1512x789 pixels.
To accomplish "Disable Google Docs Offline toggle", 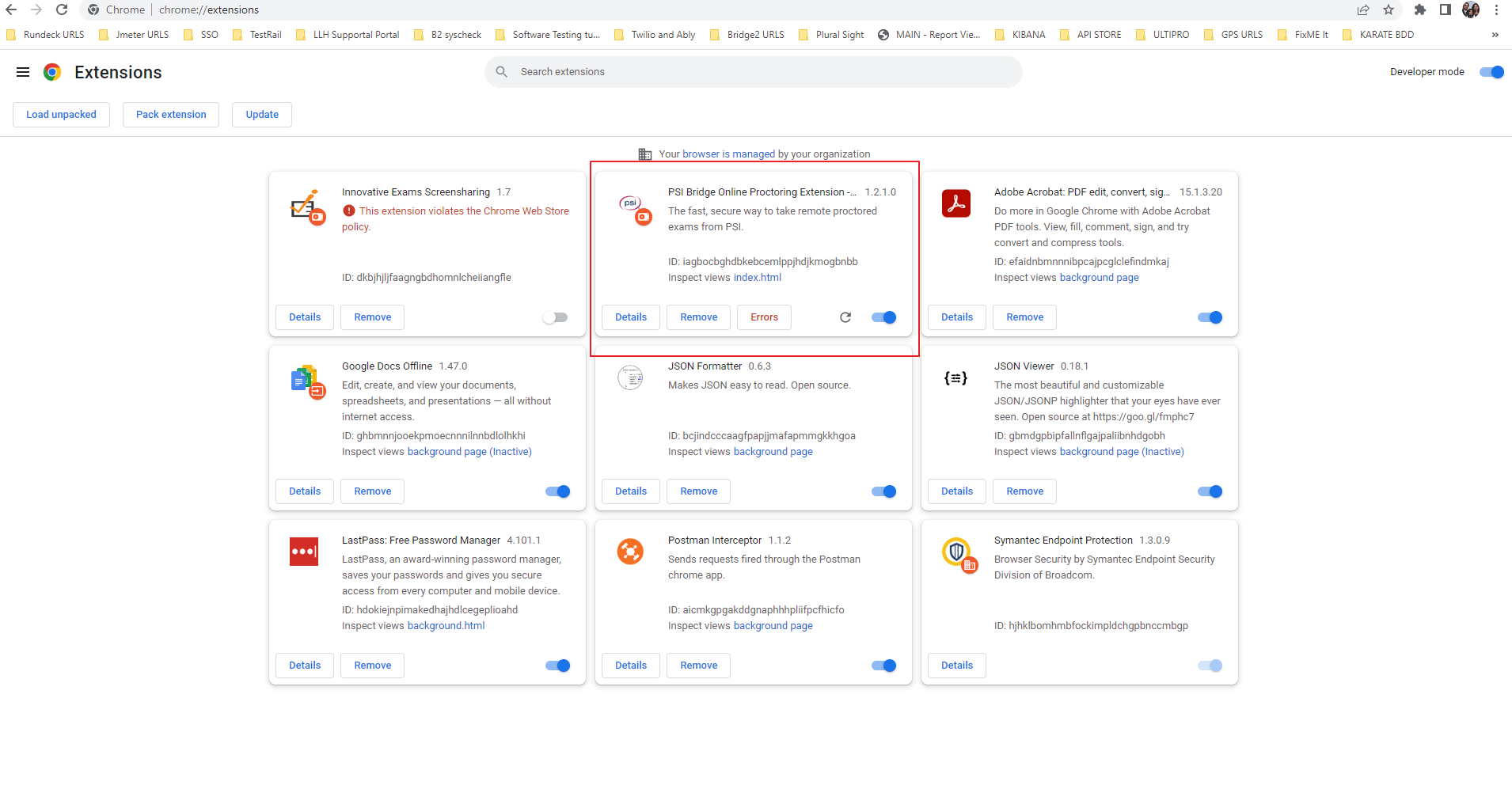I will (x=557, y=491).
